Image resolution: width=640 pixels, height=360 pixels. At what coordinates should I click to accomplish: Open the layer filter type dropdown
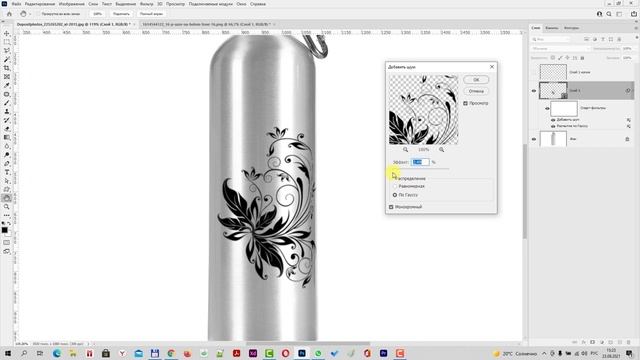(x=551, y=39)
